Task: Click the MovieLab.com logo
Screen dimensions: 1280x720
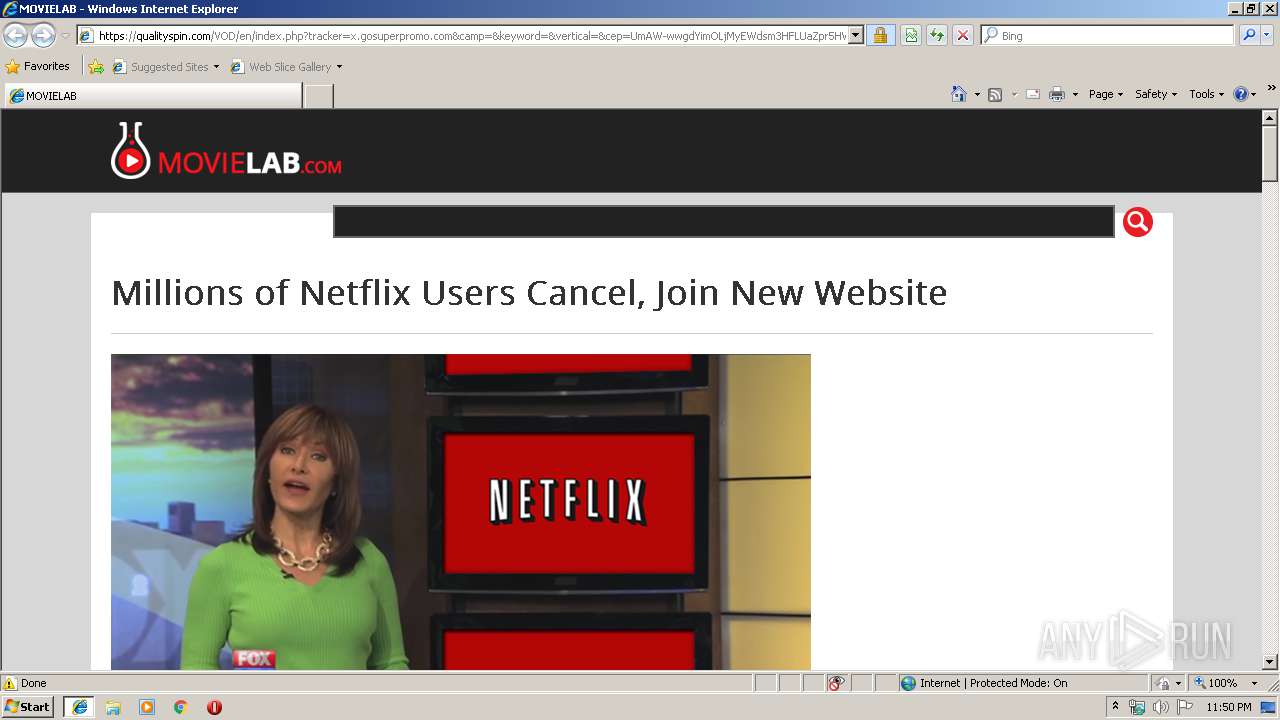Action: click(x=226, y=151)
